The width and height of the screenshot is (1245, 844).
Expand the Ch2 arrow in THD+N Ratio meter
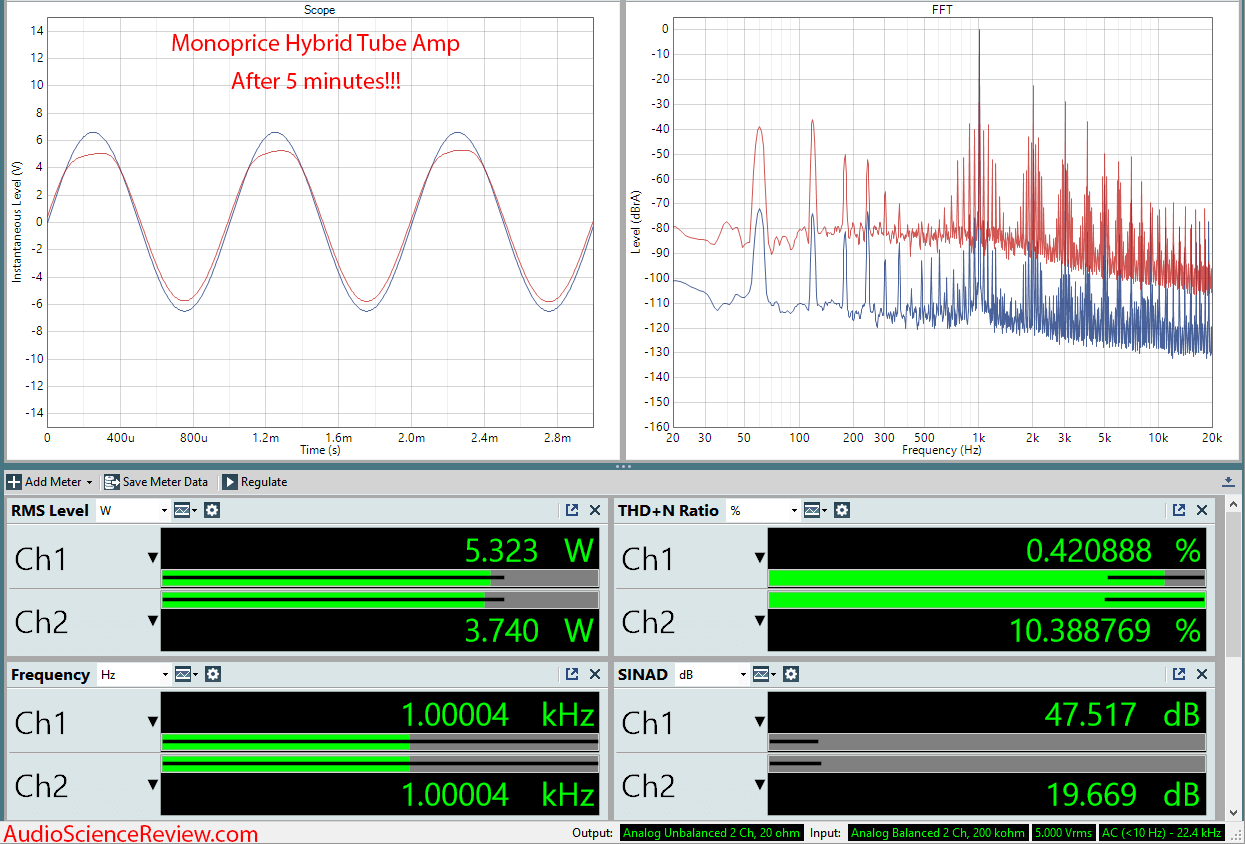tap(759, 621)
